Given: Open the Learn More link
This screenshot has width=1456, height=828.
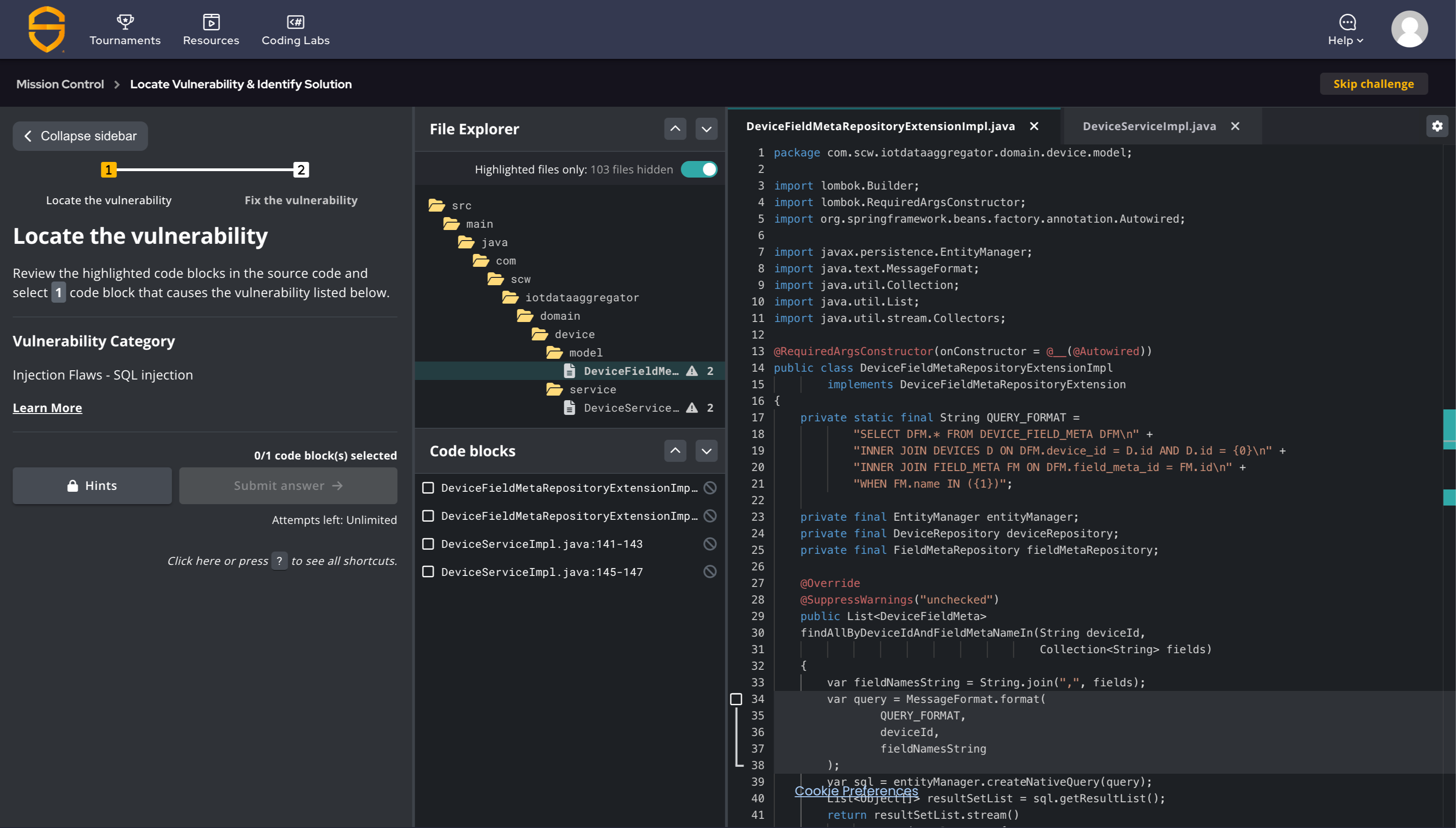Looking at the screenshot, I should [47, 408].
